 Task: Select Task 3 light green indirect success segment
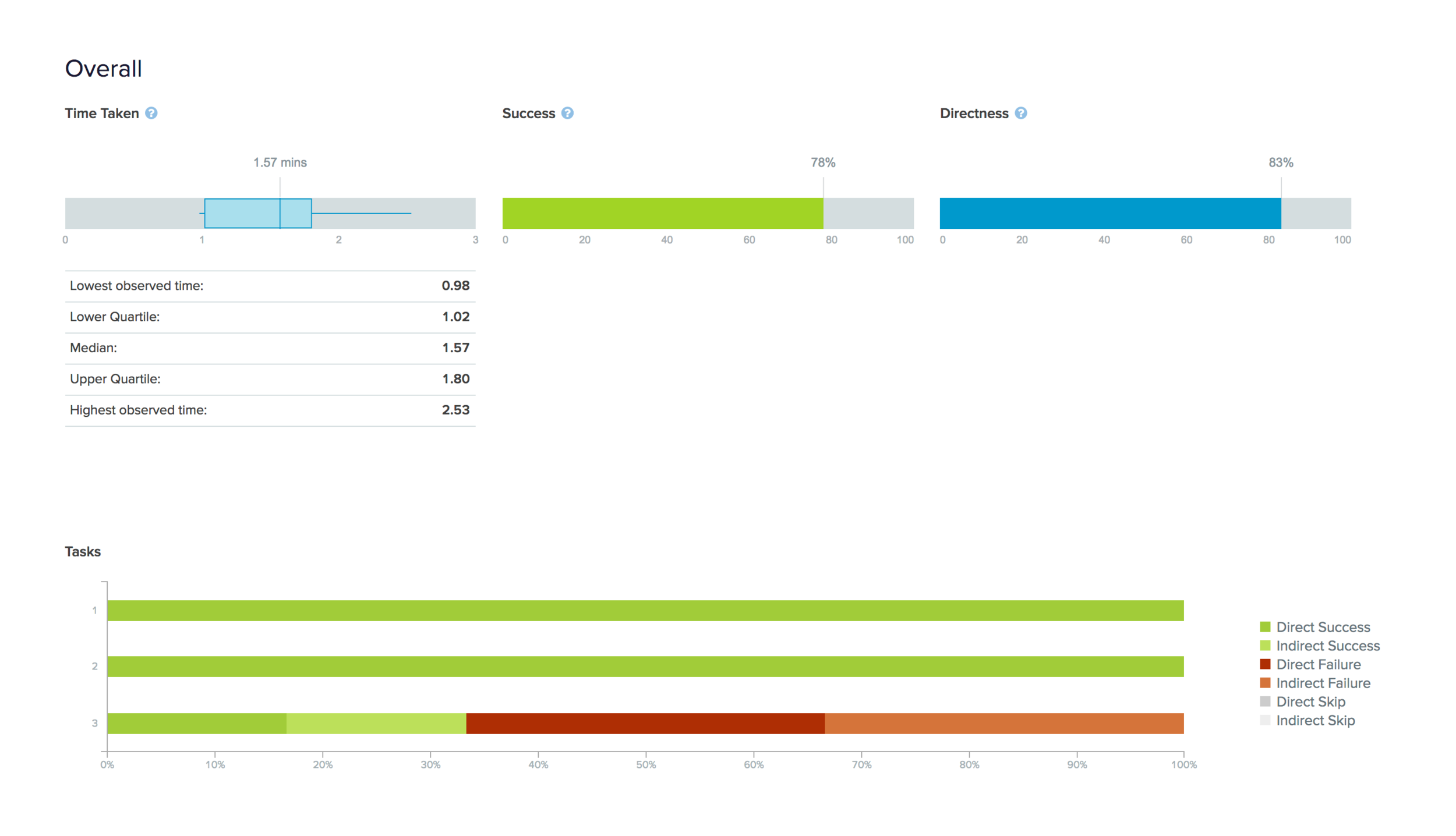(x=376, y=723)
